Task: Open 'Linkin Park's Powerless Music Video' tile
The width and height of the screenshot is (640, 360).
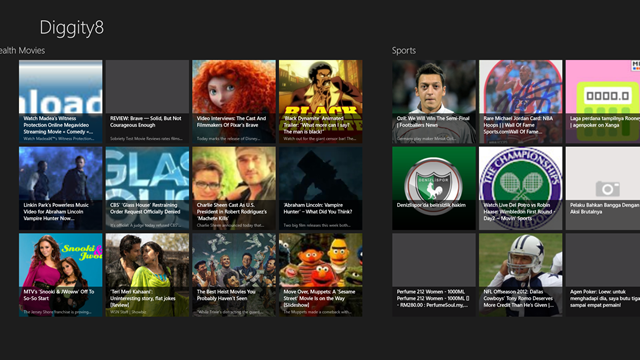Action: [60, 188]
